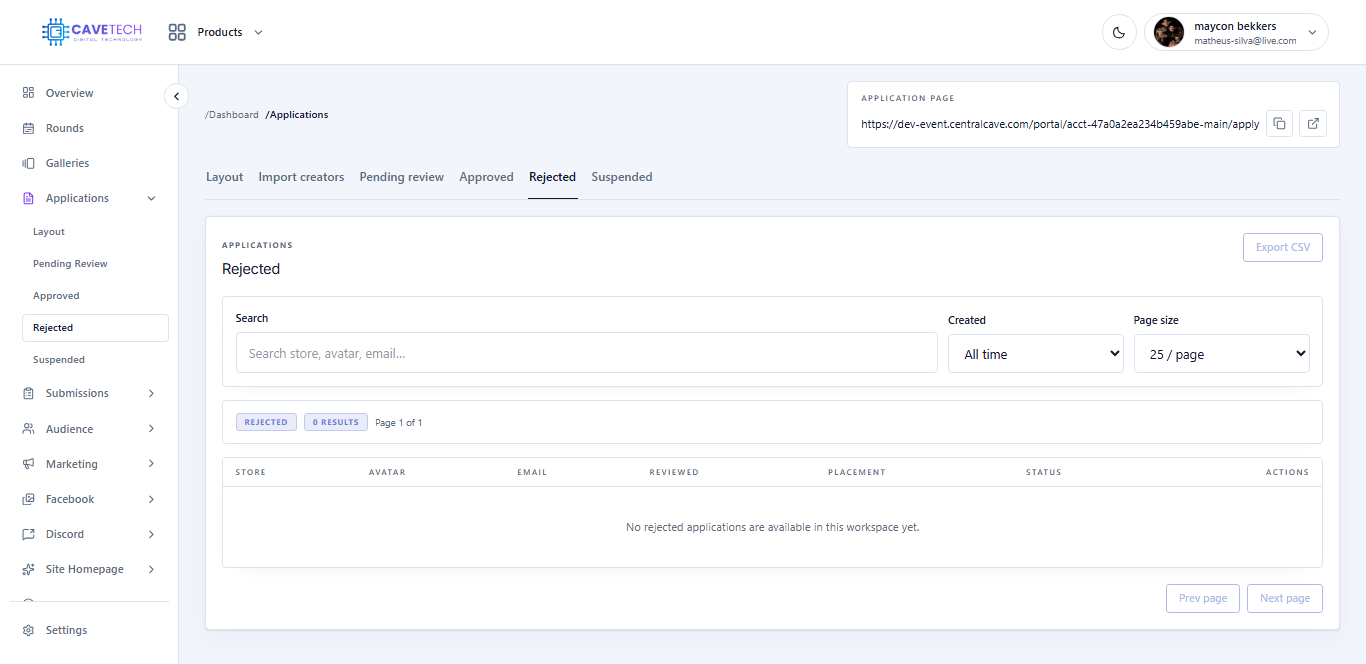Expand the user account chevron

(1312, 32)
